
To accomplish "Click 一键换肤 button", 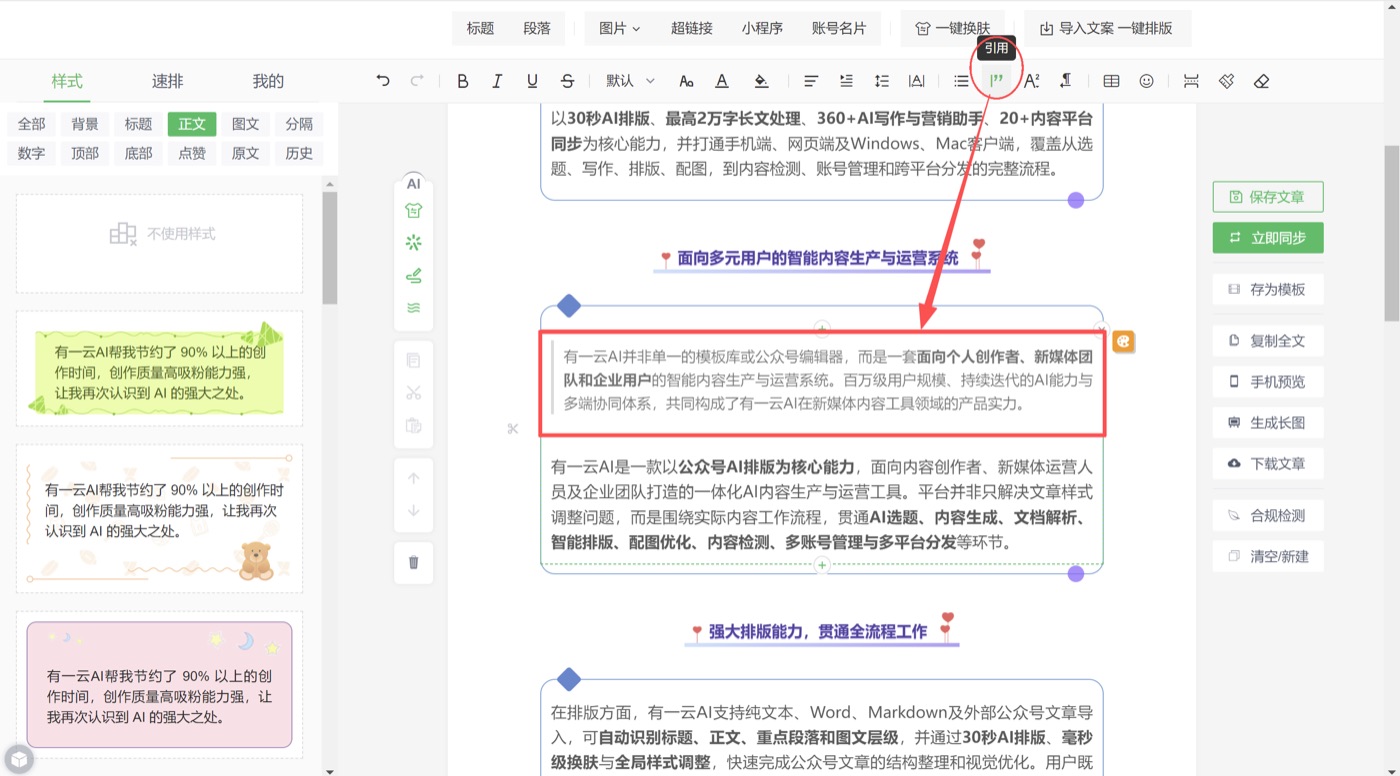I will [x=953, y=28].
